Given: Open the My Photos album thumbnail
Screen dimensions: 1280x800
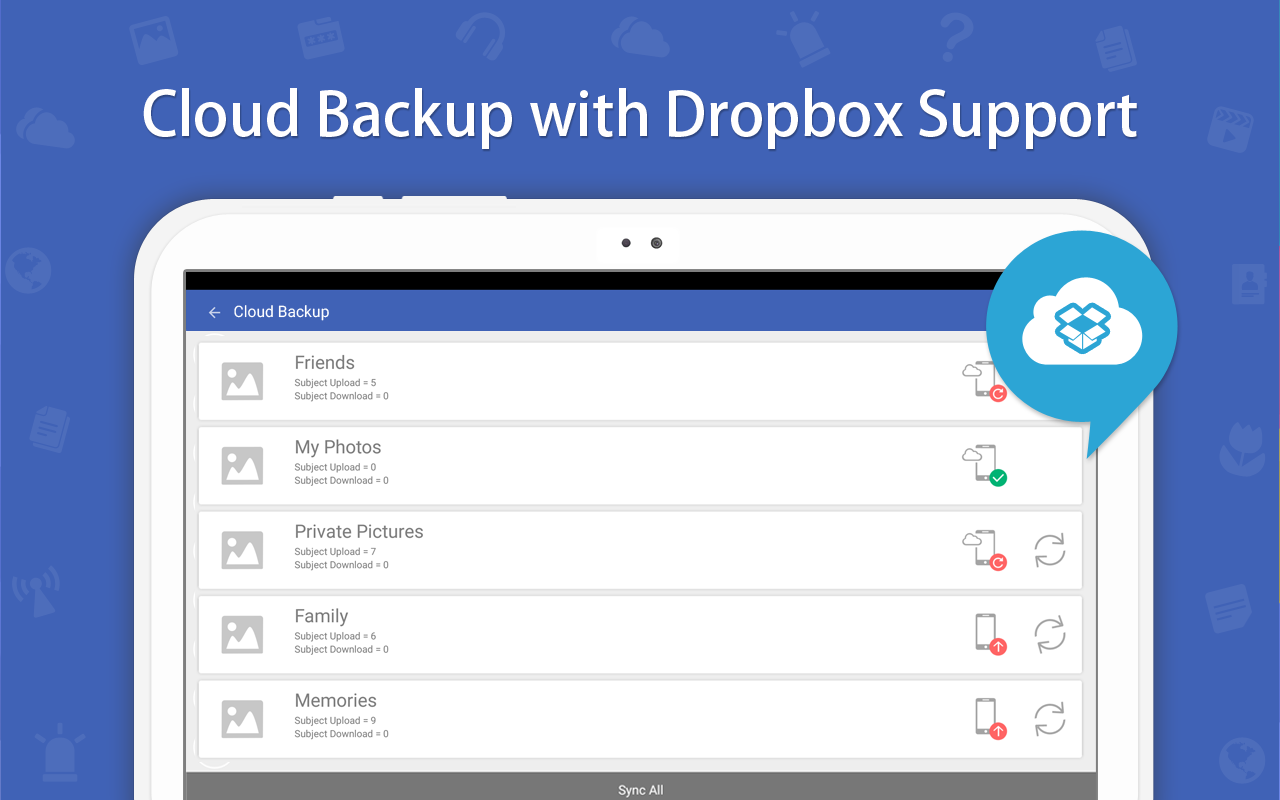Looking at the screenshot, I should pos(242,466).
